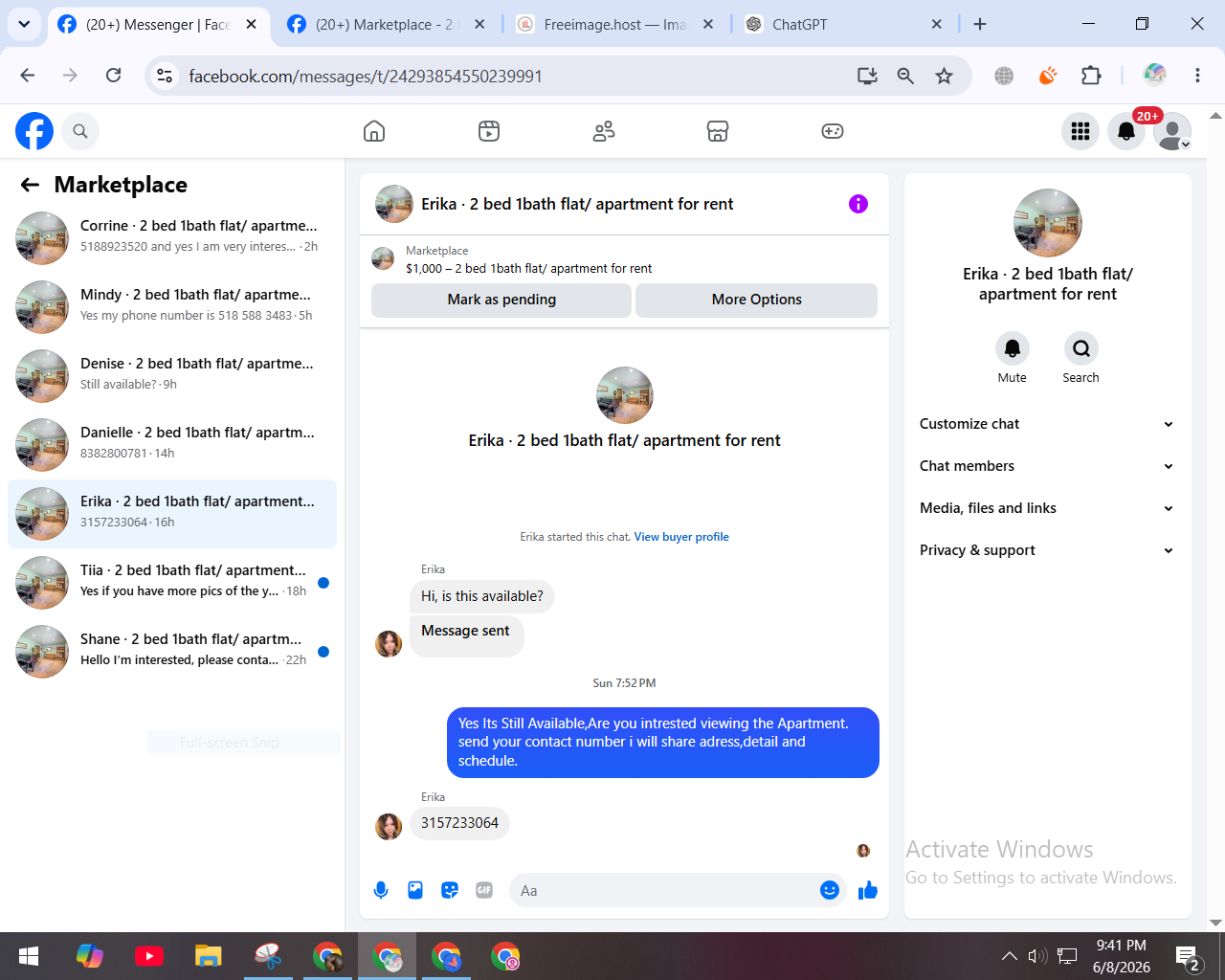1225x980 pixels.
Task: Go to Facebook Home icon
Action: click(374, 131)
